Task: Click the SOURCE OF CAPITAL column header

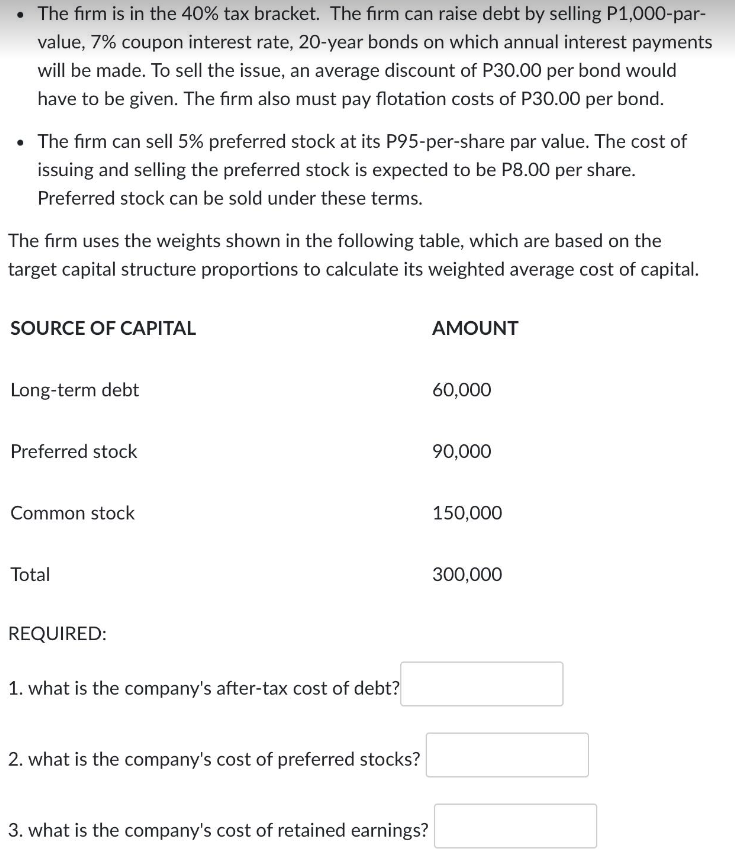Action: point(103,328)
